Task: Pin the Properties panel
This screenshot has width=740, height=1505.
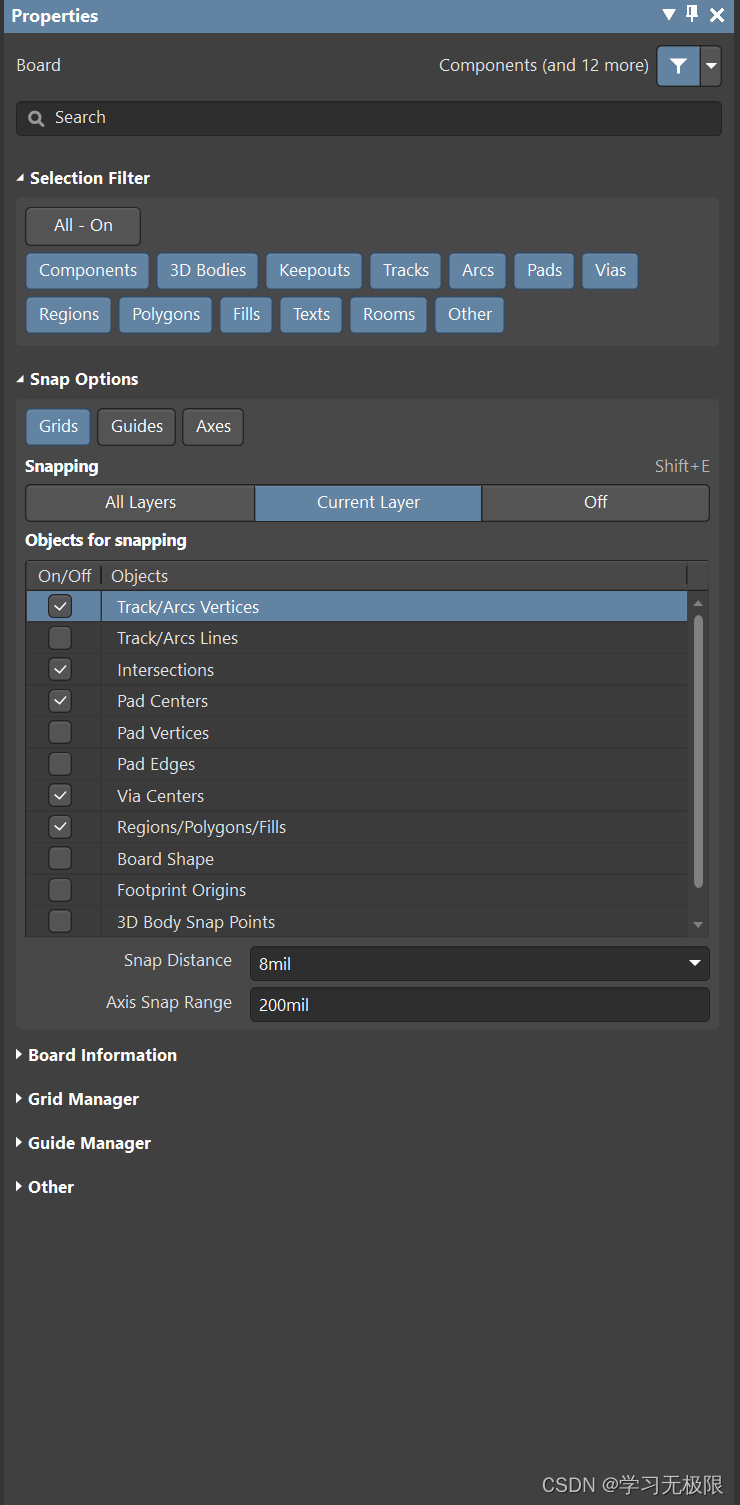Action: (692, 15)
